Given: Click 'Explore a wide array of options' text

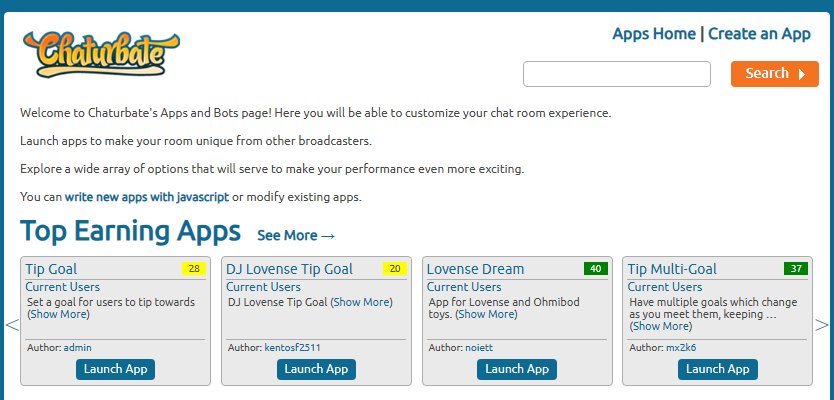Looking at the screenshot, I should point(272,169).
